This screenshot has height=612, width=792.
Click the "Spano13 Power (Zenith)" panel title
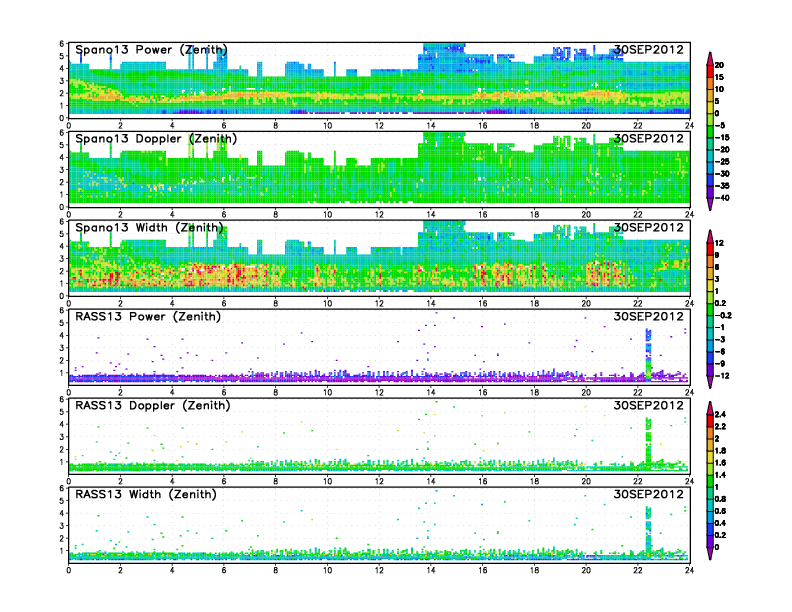tap(152, 50)
